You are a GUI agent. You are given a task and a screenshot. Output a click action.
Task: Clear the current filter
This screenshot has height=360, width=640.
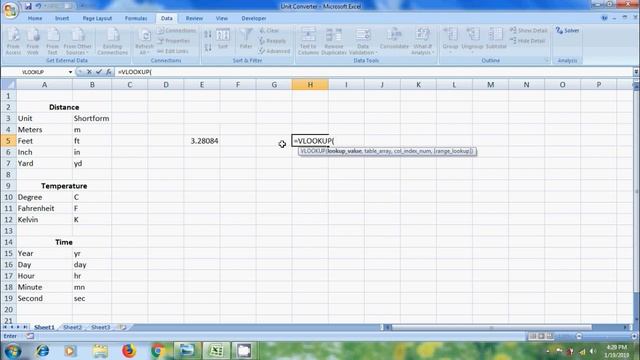click(x=269, y=31)
